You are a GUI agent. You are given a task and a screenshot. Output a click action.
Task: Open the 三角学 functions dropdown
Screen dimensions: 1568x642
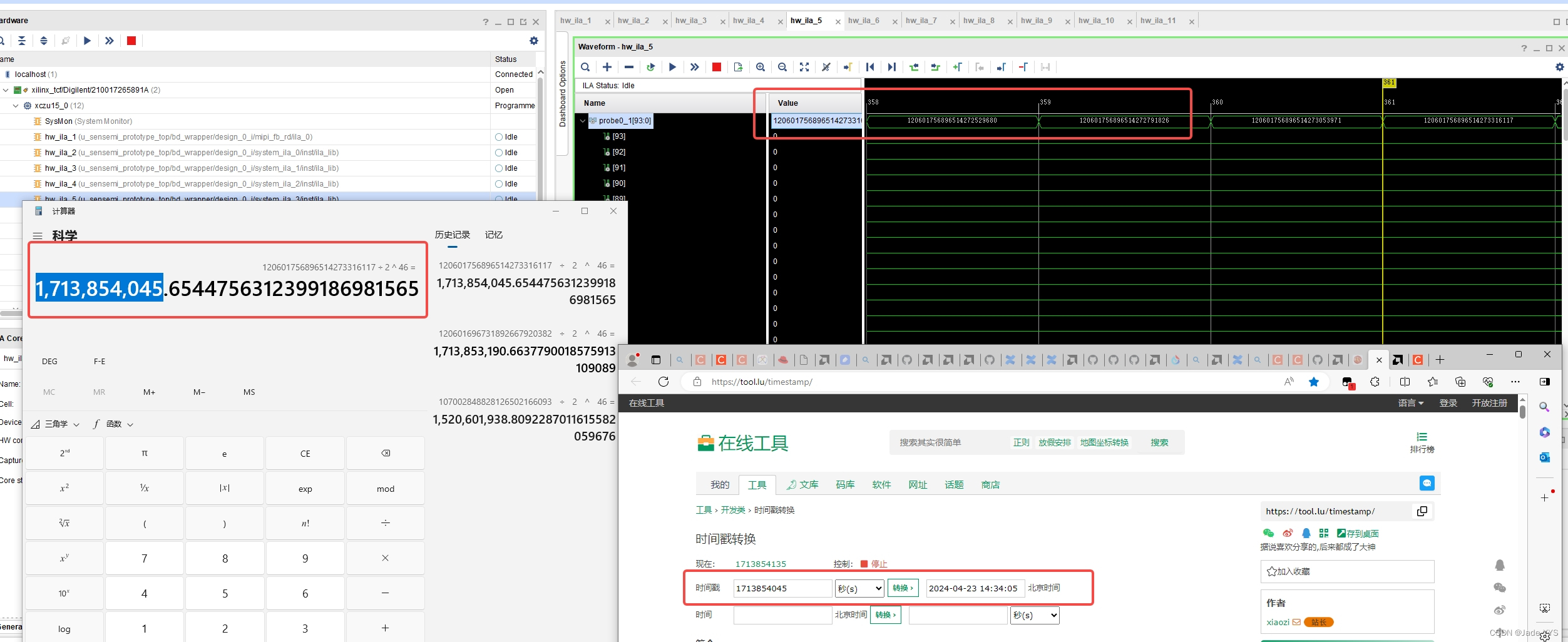(x=56, y=424)
